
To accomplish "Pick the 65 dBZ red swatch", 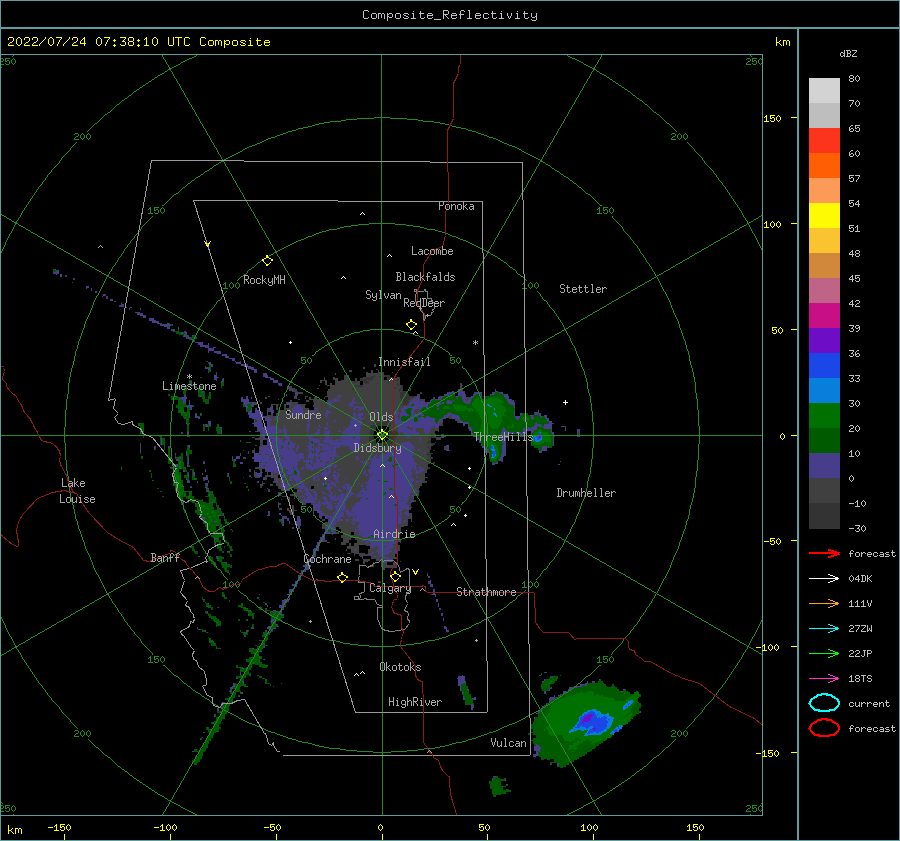I will coord(824,141).
